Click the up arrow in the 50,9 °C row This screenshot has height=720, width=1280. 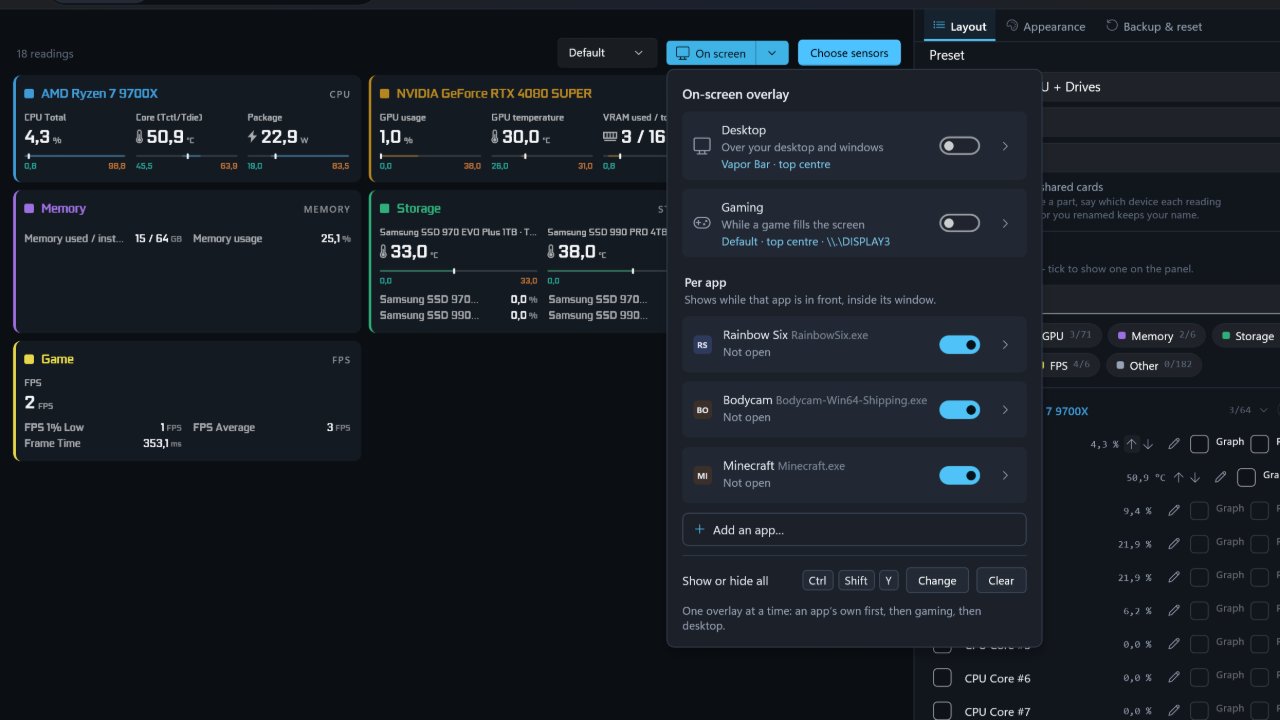(1178, 477)
